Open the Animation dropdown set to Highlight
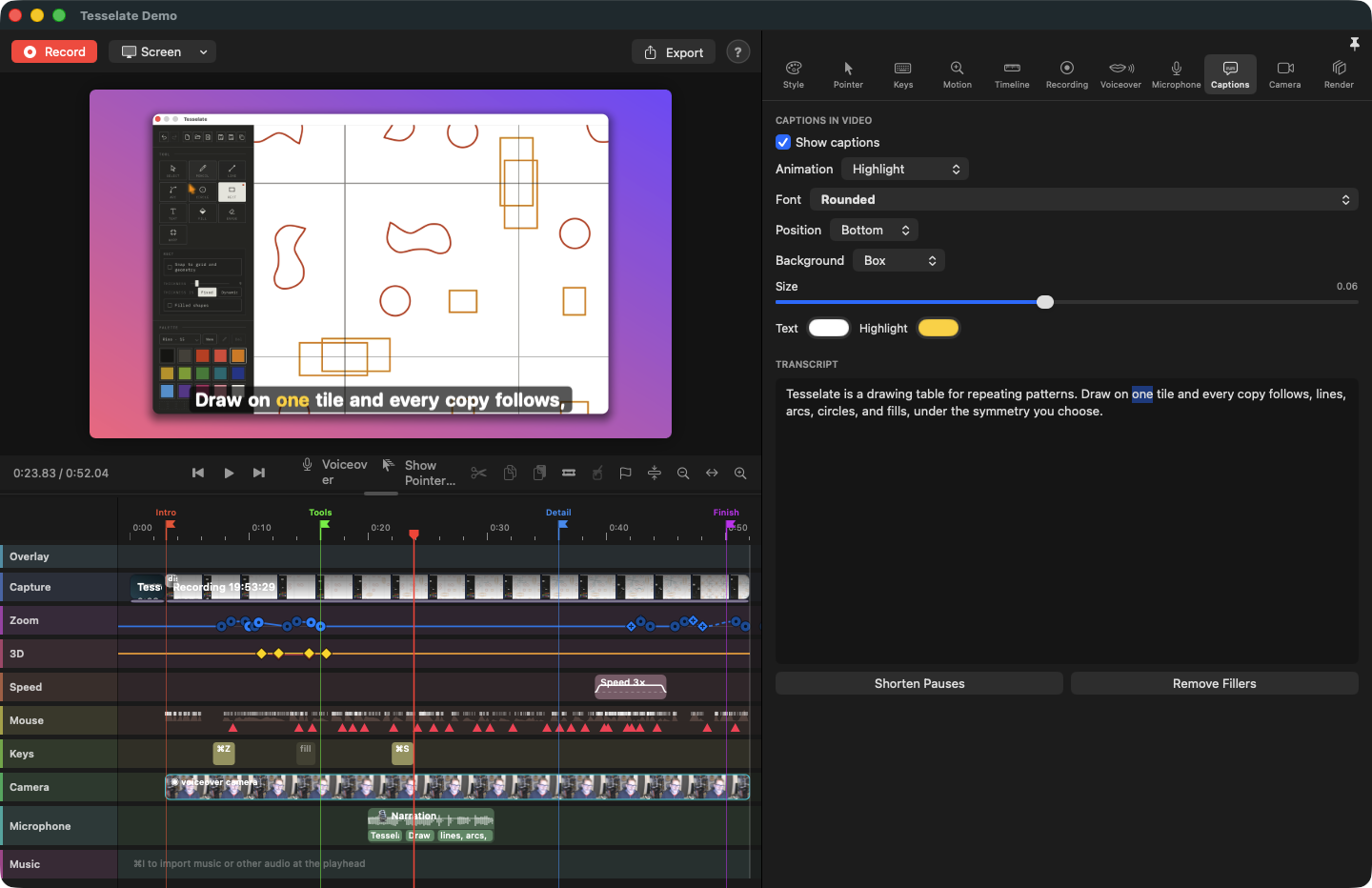The width and height of the screenshot is (1372, 888). (906, 169)
